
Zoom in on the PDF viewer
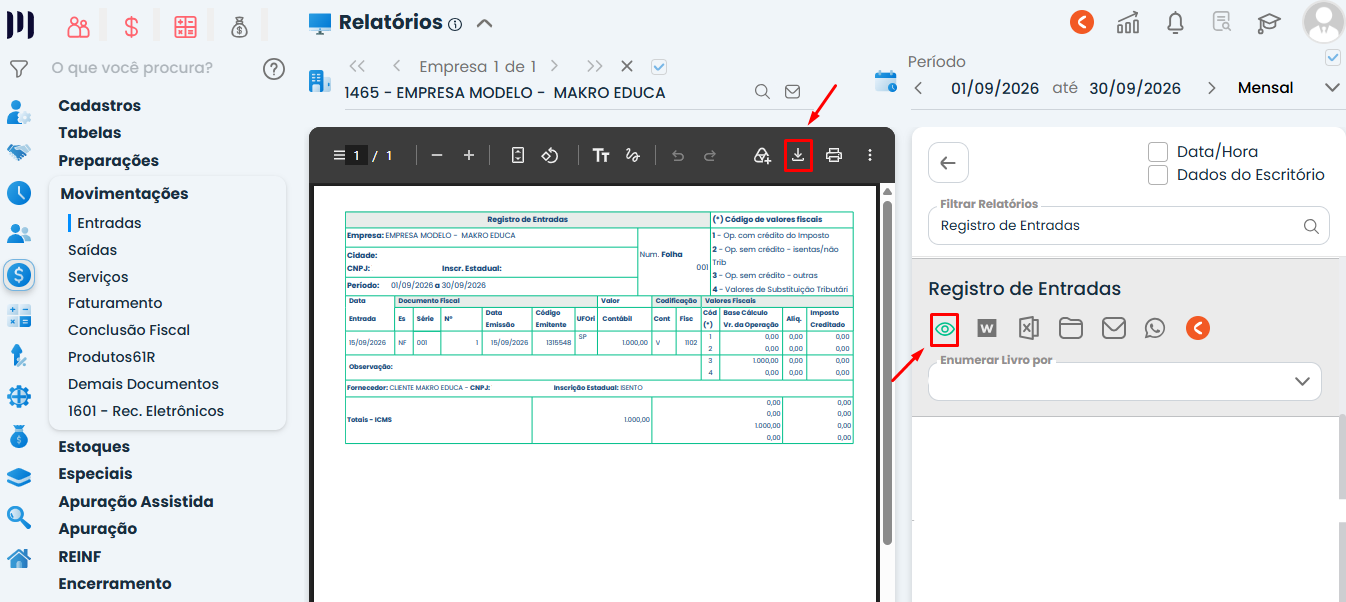[x=469, y=155]
